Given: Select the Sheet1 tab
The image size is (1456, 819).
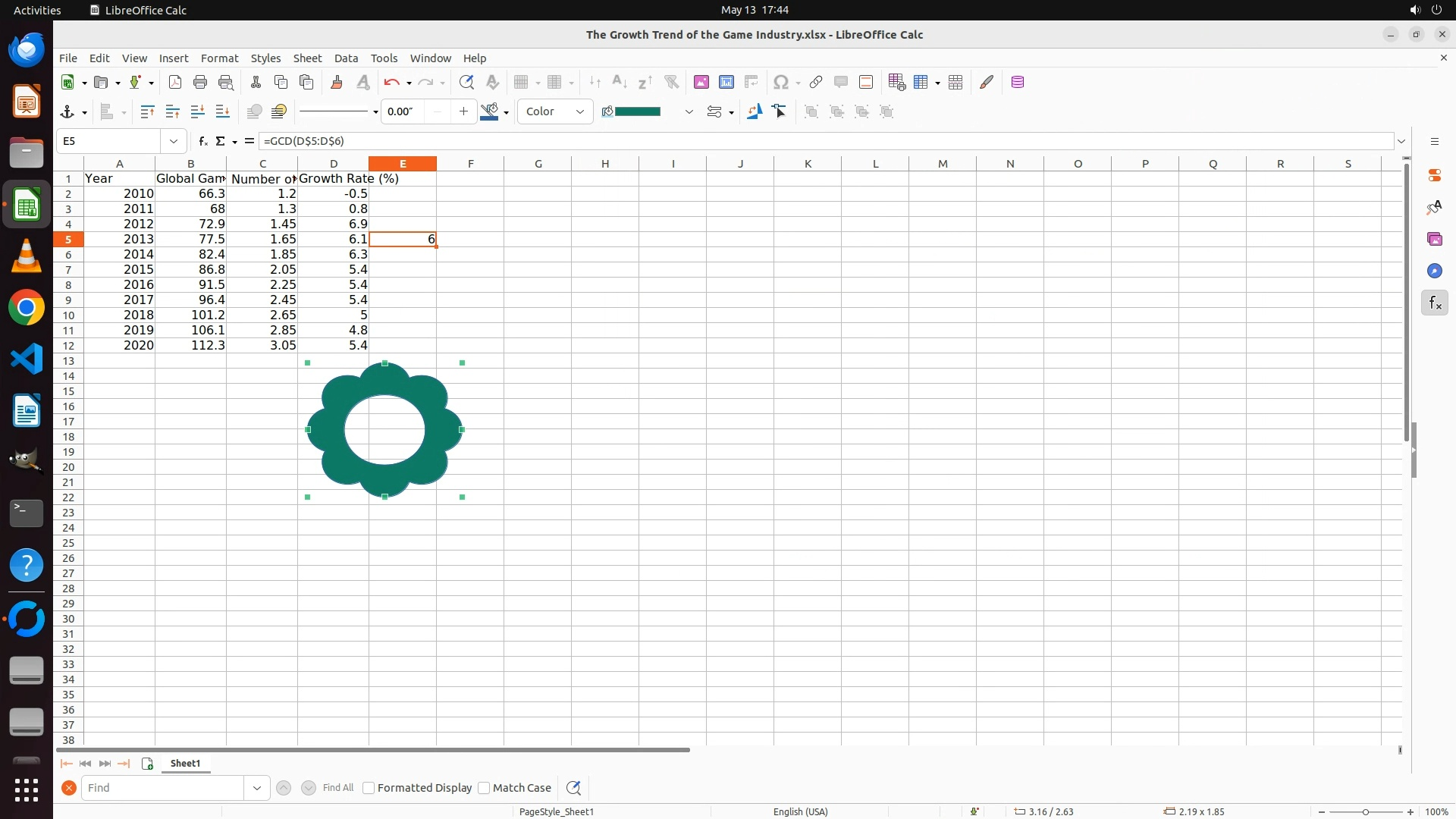Looking at the screenshot, I should [x=185, y=764].
